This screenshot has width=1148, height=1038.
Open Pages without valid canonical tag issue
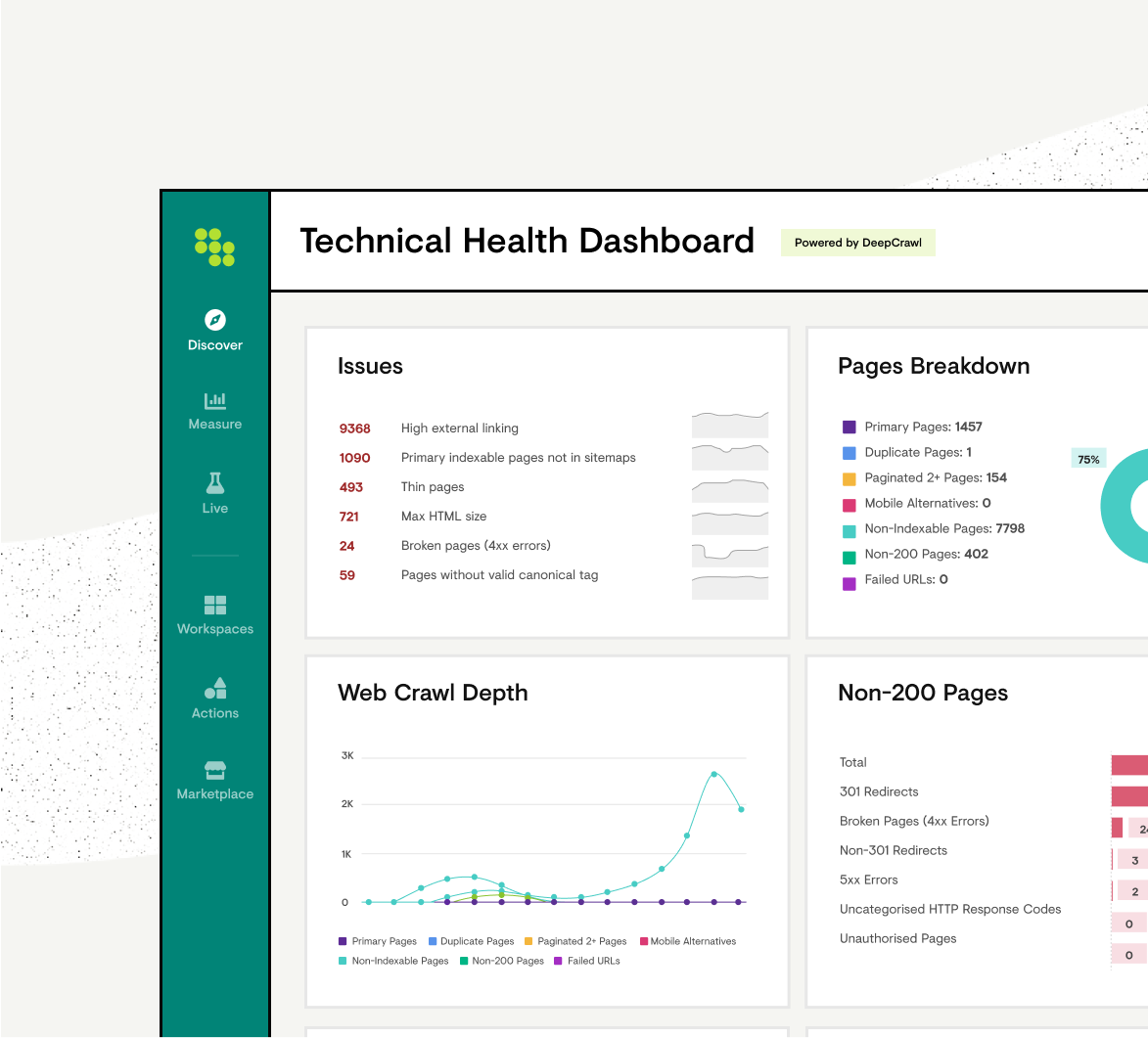point(499,575)
